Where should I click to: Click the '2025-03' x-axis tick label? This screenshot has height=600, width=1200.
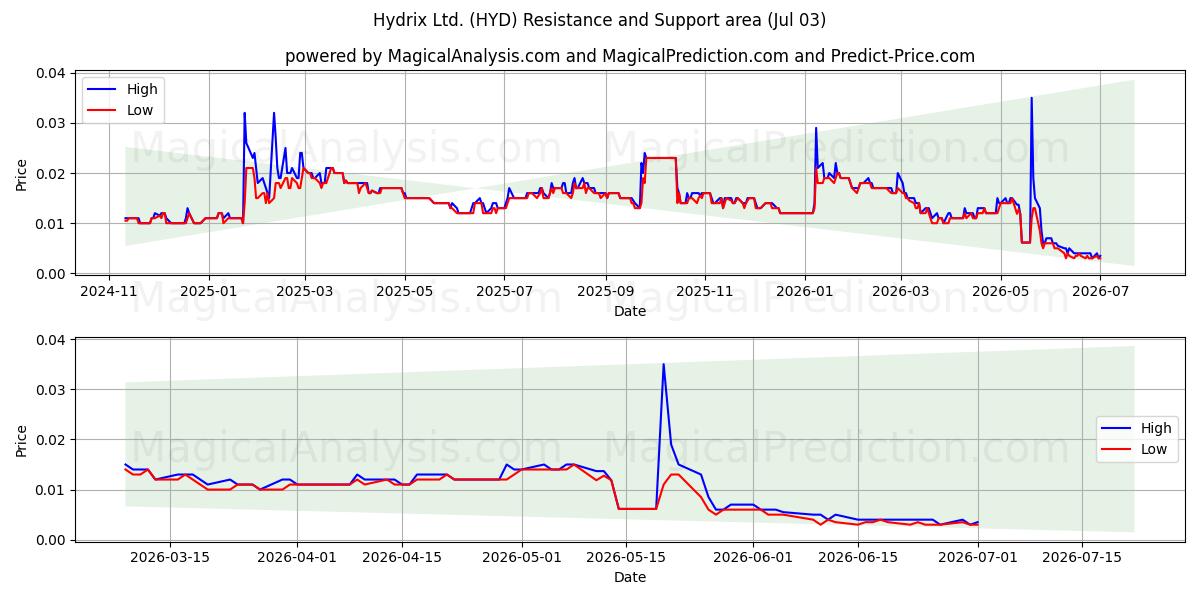[305, 291]
